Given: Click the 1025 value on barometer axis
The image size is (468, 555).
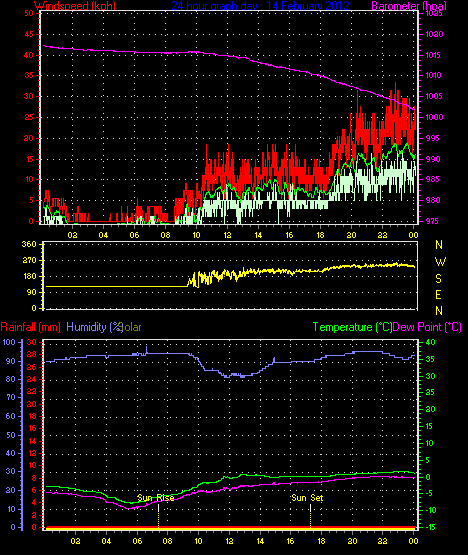Looking at the screenshot, I should click(x=434, y=13).
